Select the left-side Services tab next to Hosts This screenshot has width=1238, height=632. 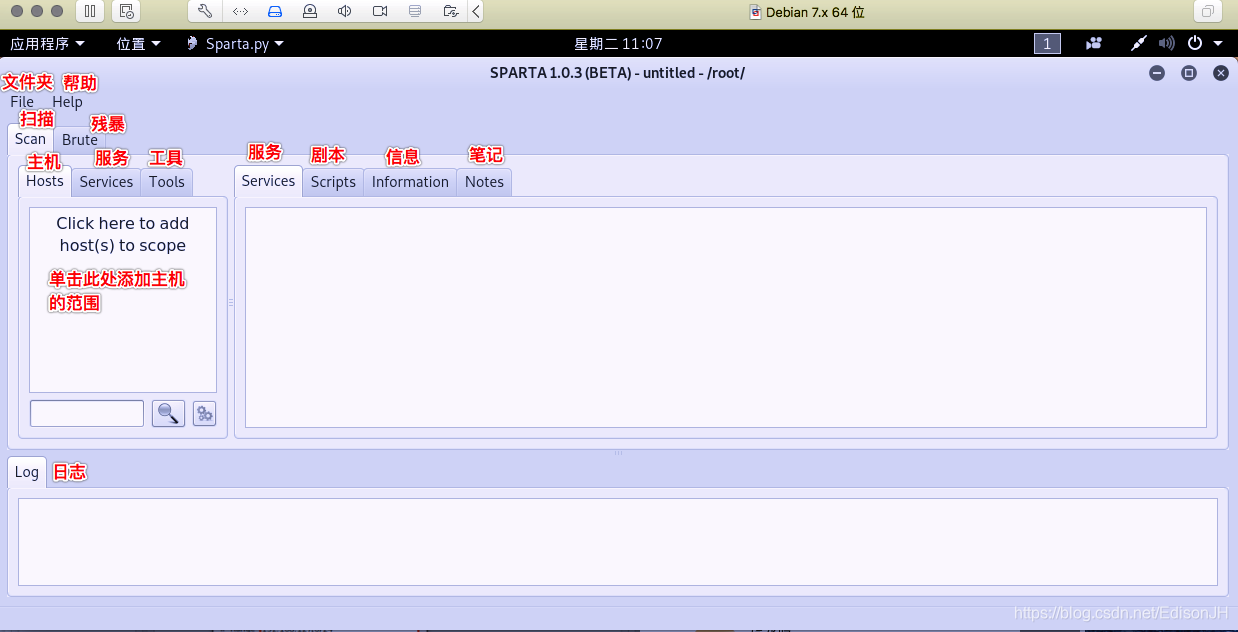[106, 182]
